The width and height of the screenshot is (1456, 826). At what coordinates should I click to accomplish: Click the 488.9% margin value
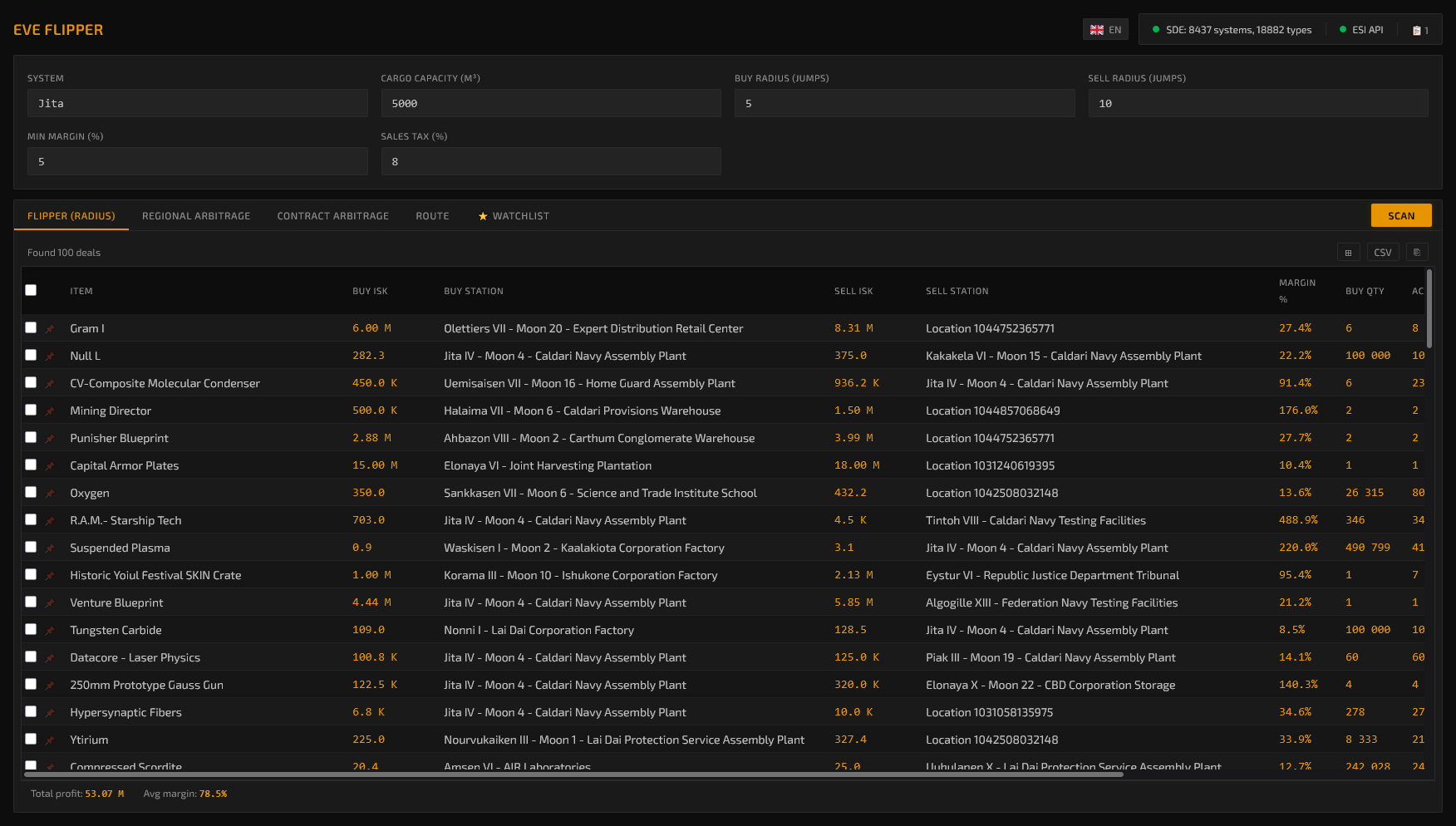tap(1298, 520)
